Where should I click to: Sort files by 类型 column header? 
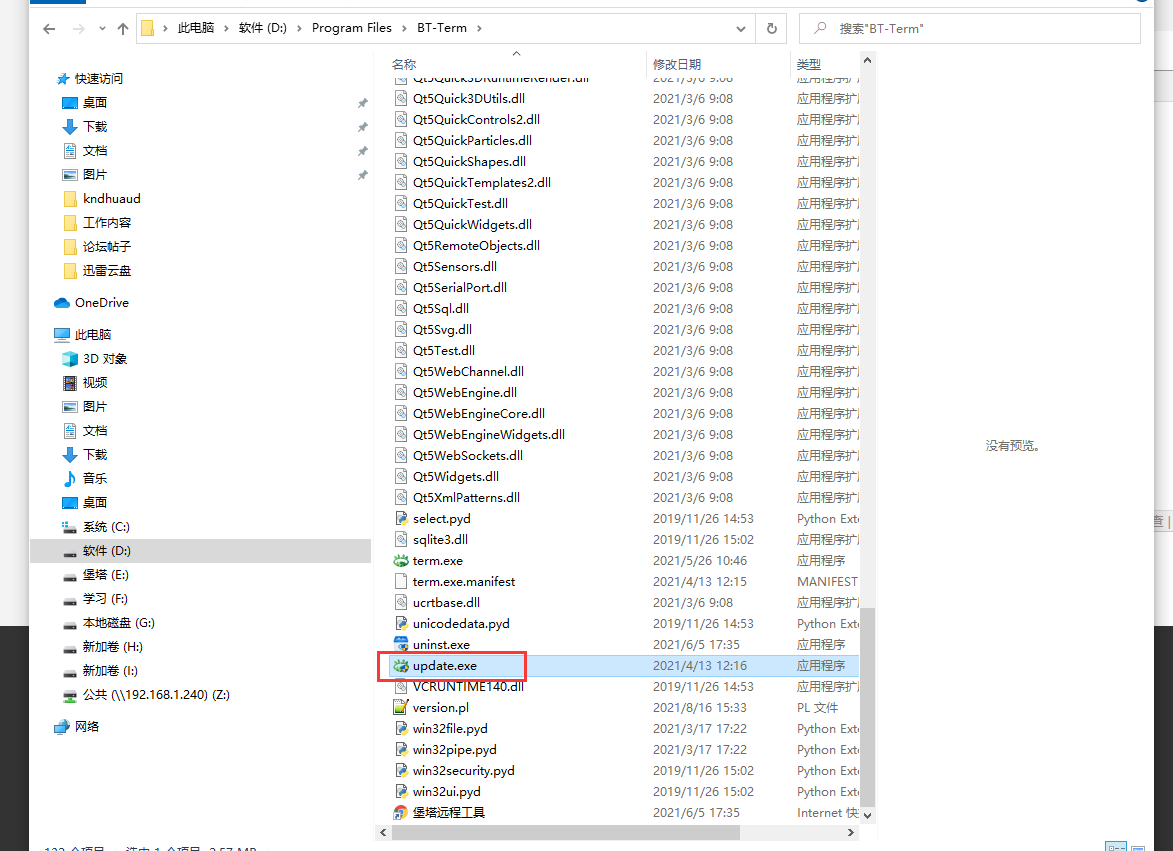coord(809,64)
